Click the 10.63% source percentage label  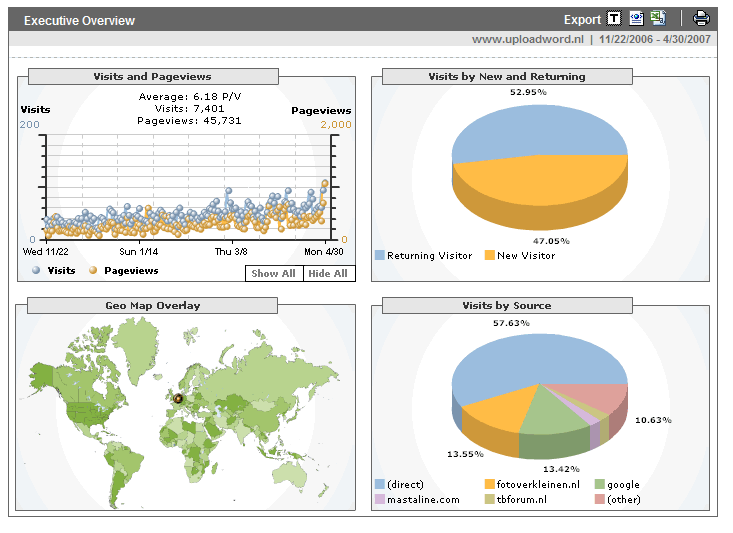653,420
